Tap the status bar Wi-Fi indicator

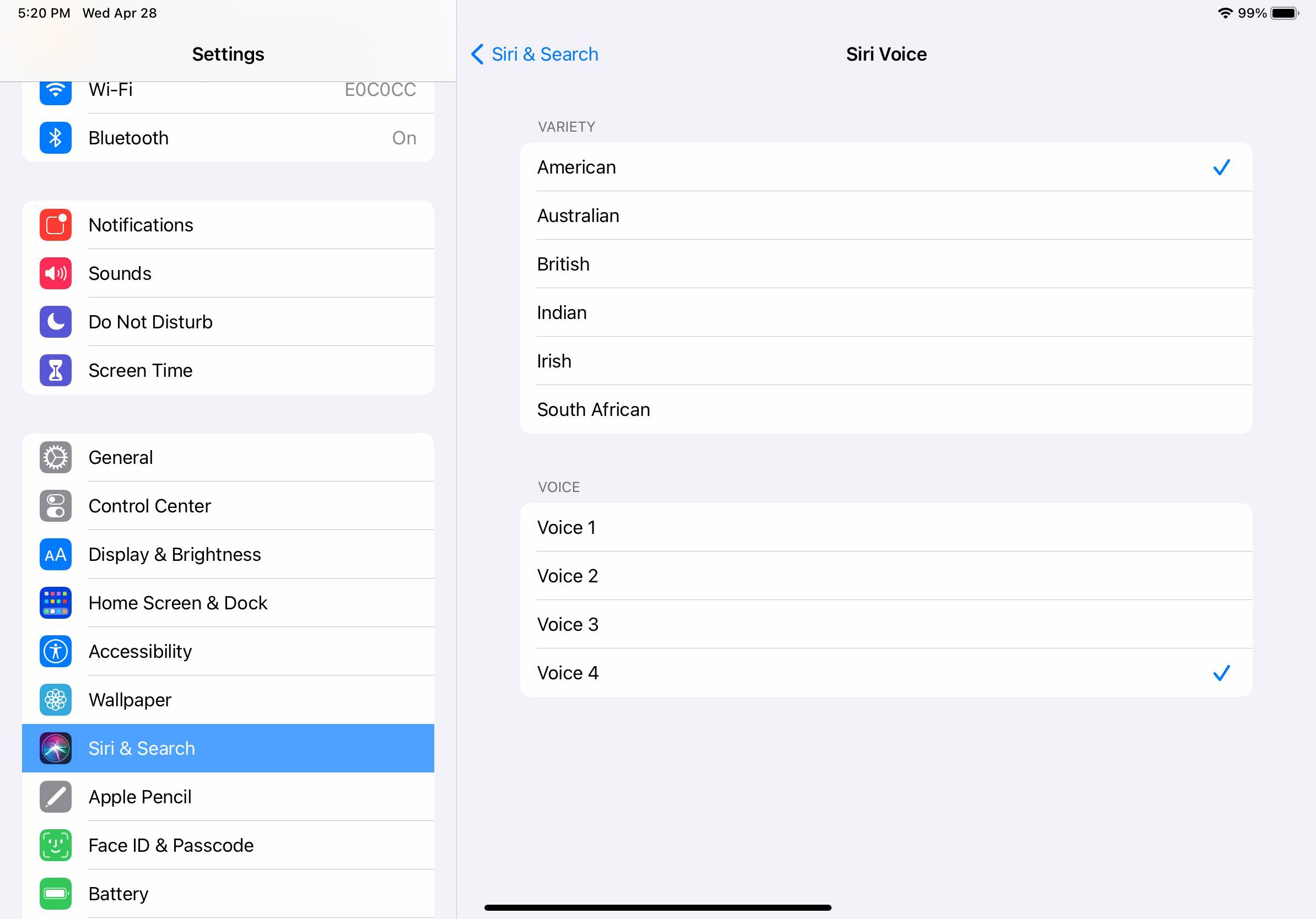[1225, 13]
